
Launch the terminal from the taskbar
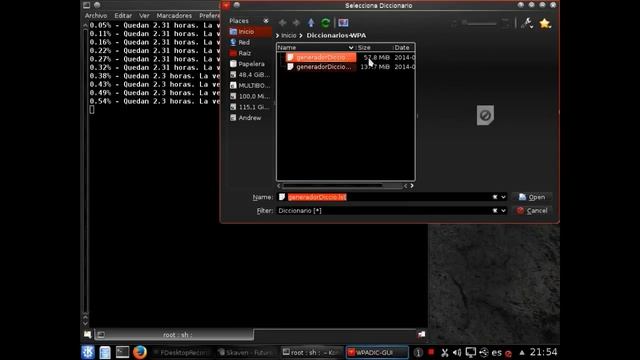coord(122,352)
